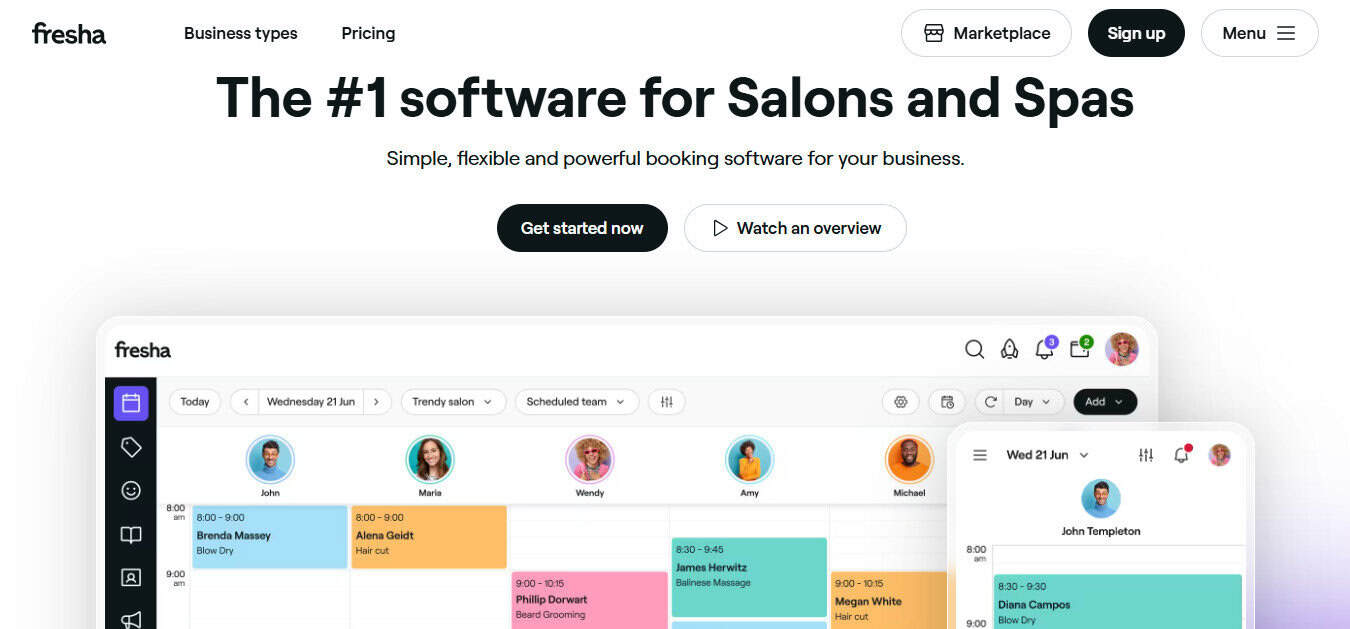This screenshot has width=1350, height=629.
Task: Select John Templeton's avatar in the mobile view
Action: pos(1100,498)
